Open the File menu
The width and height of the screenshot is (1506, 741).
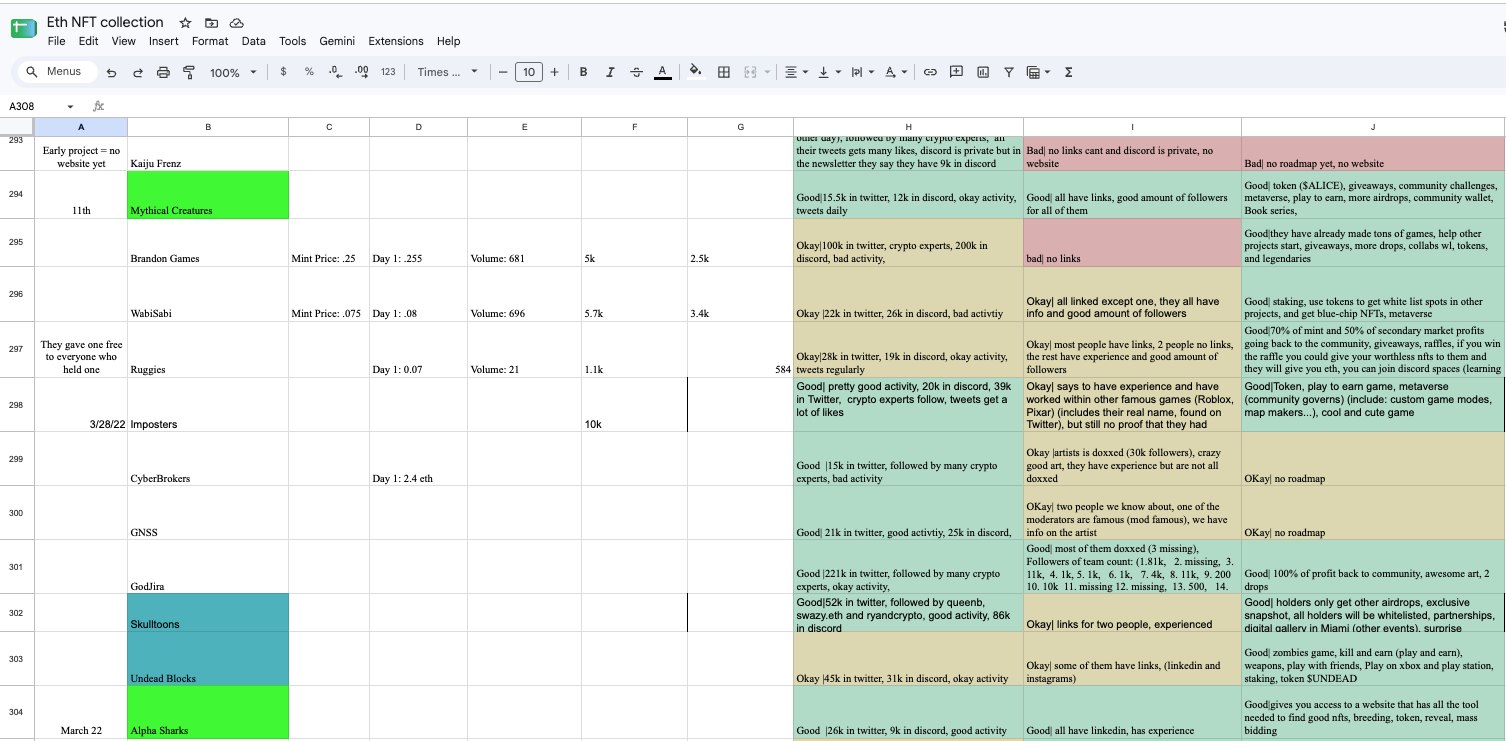pyautogui.click(x=56, y=41)
